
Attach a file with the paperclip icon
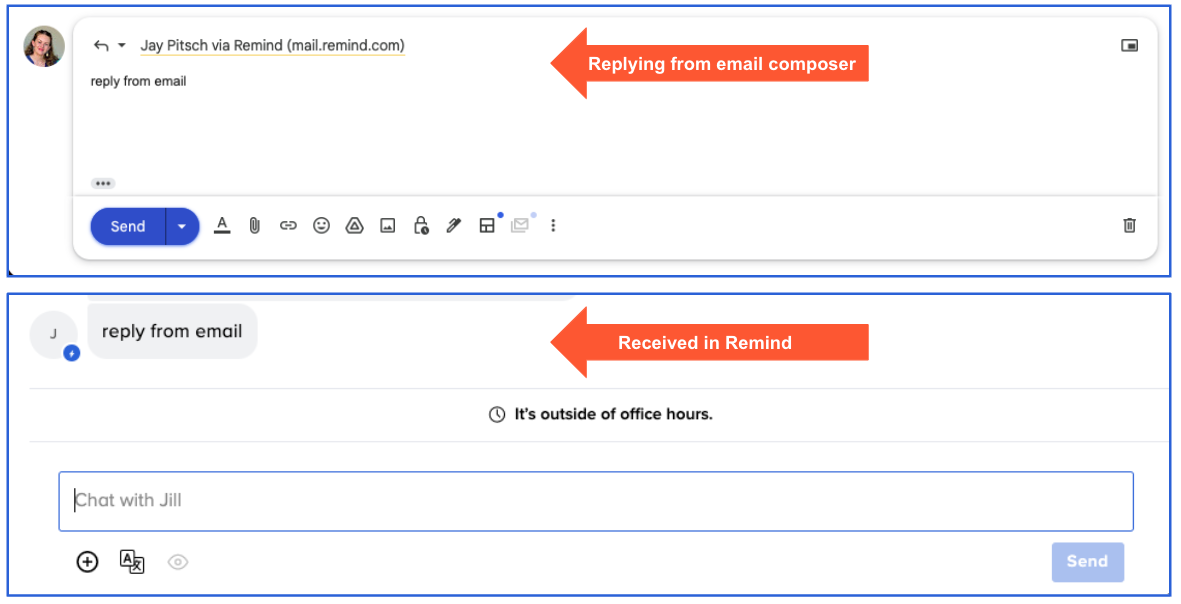(255, 226)
